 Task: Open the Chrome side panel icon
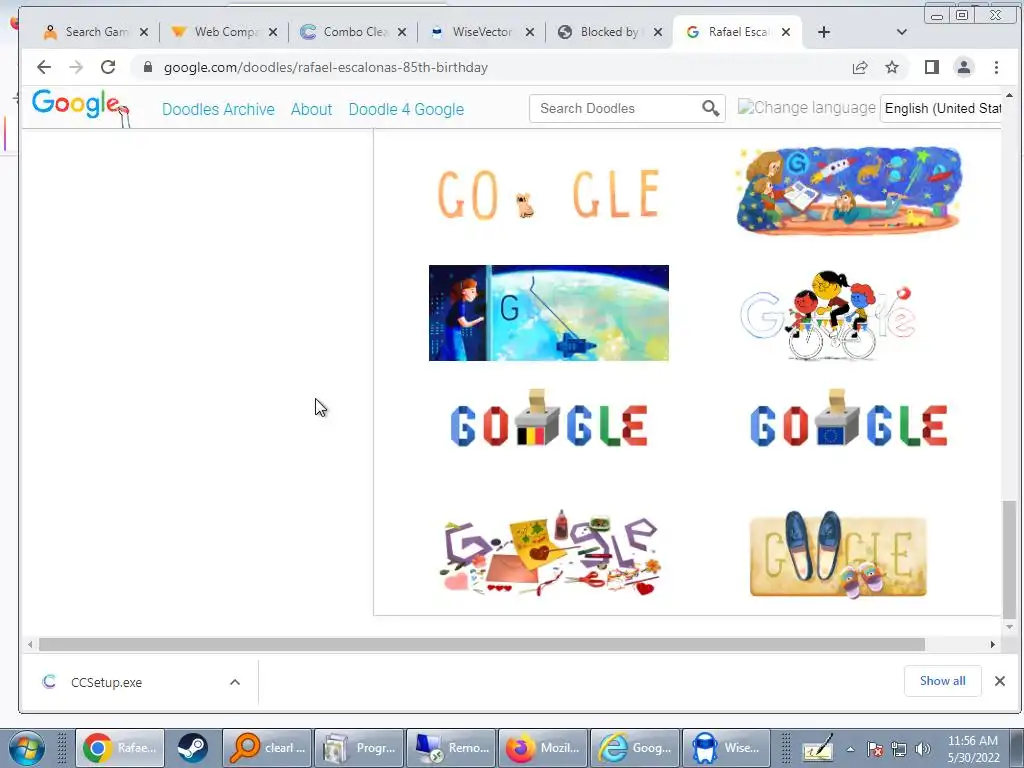[932, 67]
